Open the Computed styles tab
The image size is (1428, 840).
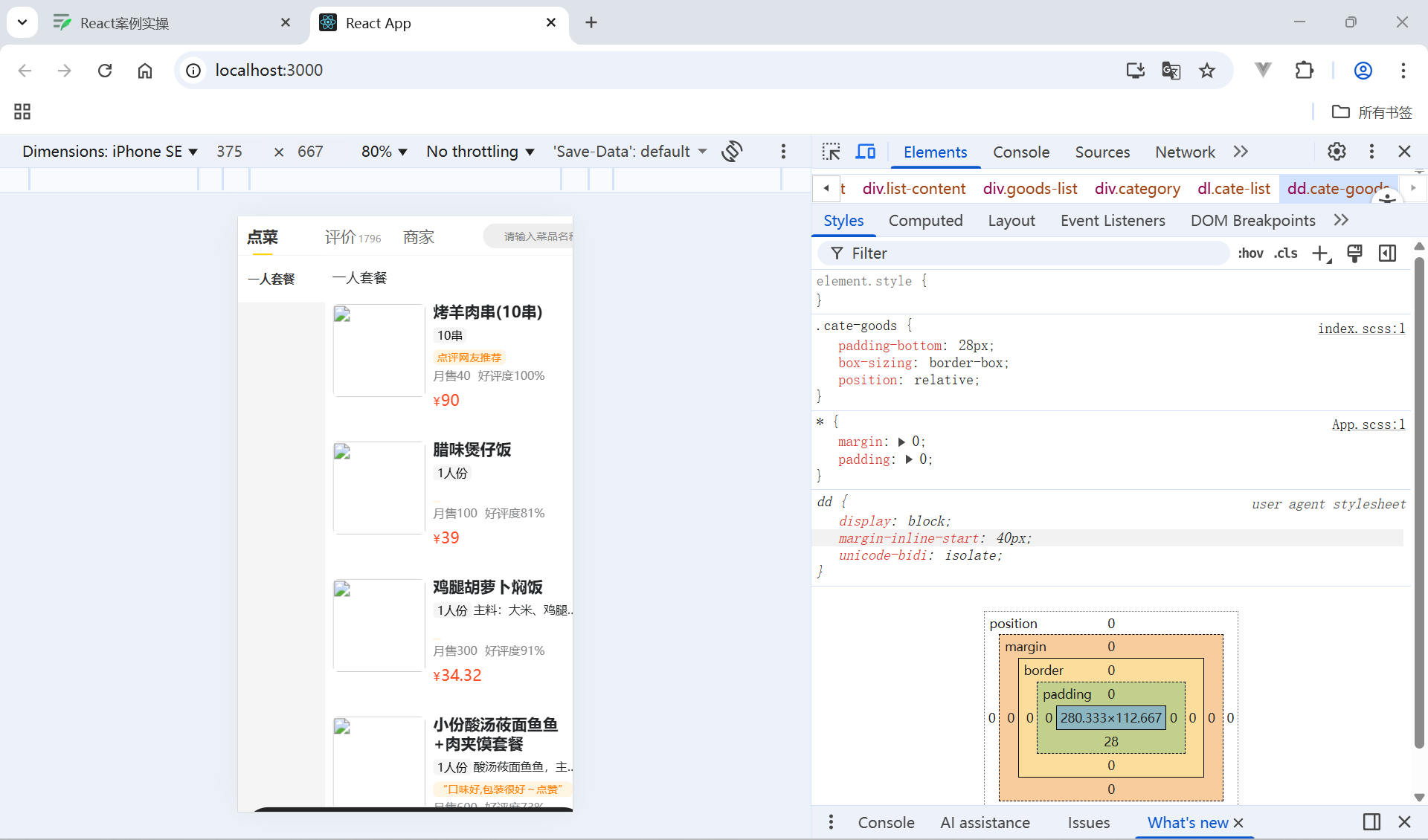coord(925,221)
